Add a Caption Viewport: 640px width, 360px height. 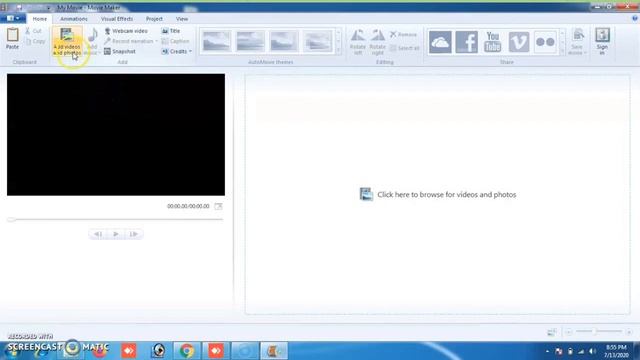(x=175, y=41)
